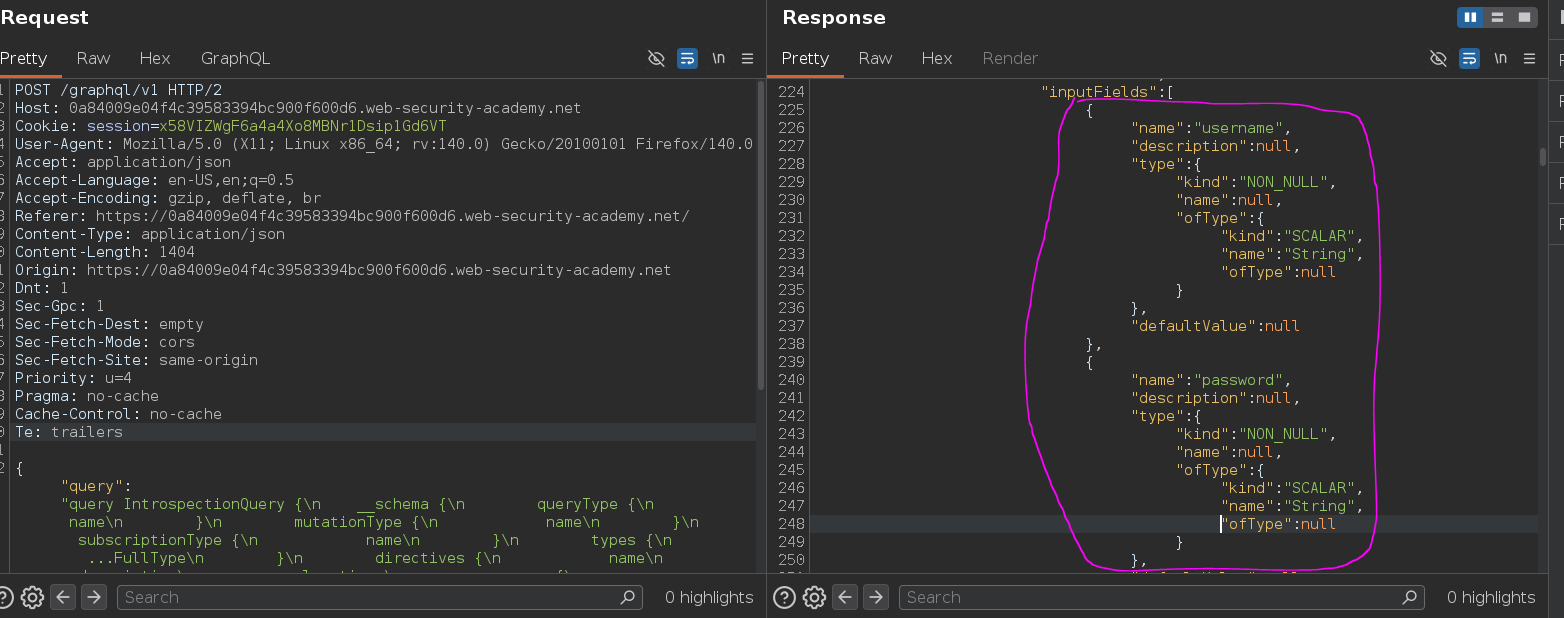Viewport: 1564px width, 618px height.
Task: Click the session cookie value
Action: [303, 126]
